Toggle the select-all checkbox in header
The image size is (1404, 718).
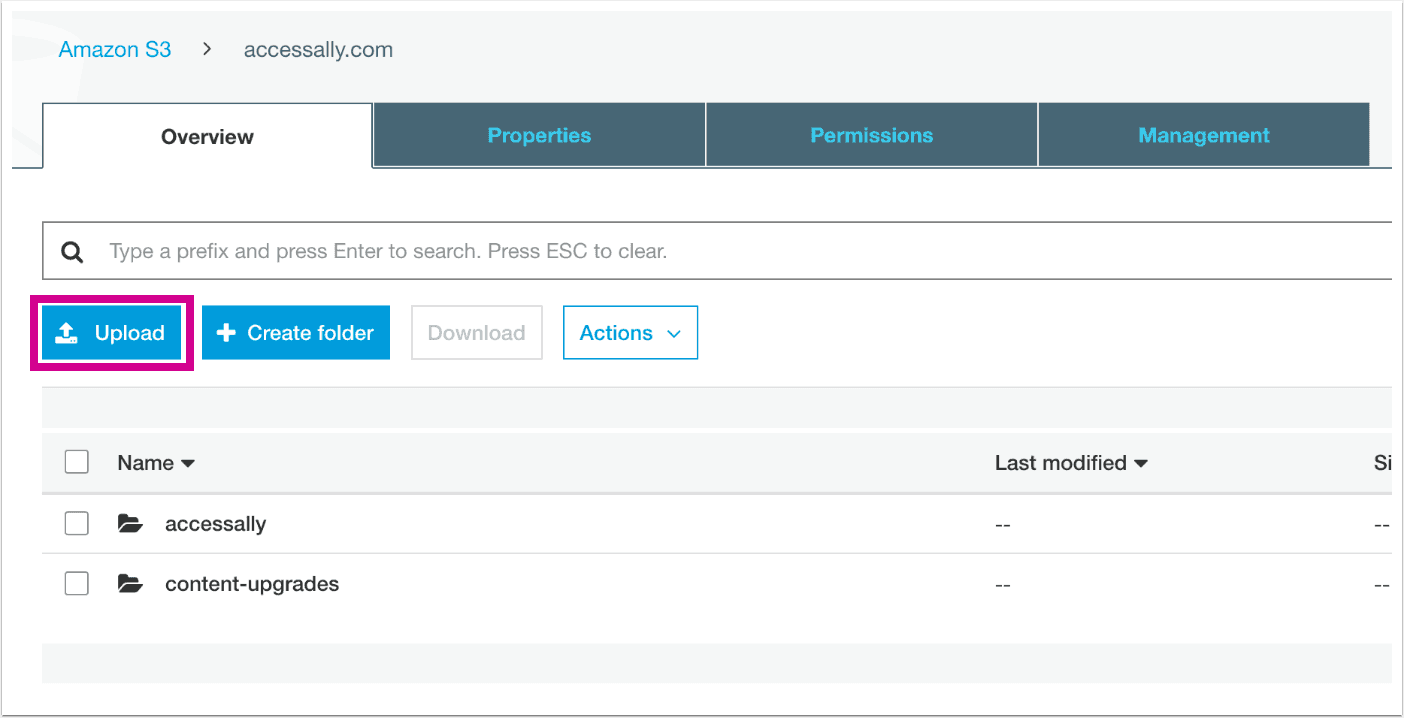[76, 462]
